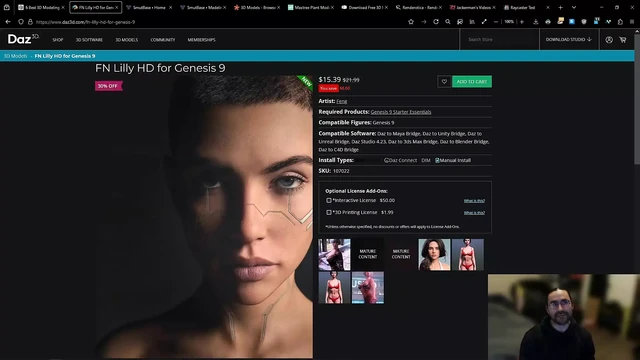Open the user account icon

coord(609,40)
